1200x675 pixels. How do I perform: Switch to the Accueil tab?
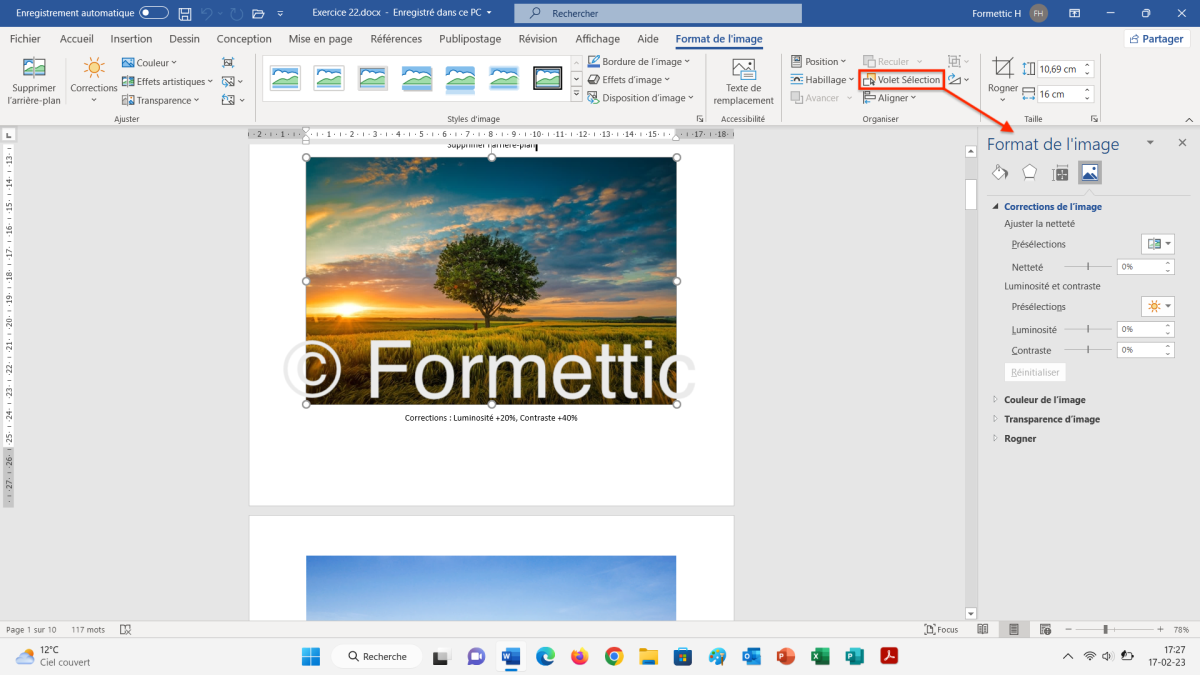point(77,39)
